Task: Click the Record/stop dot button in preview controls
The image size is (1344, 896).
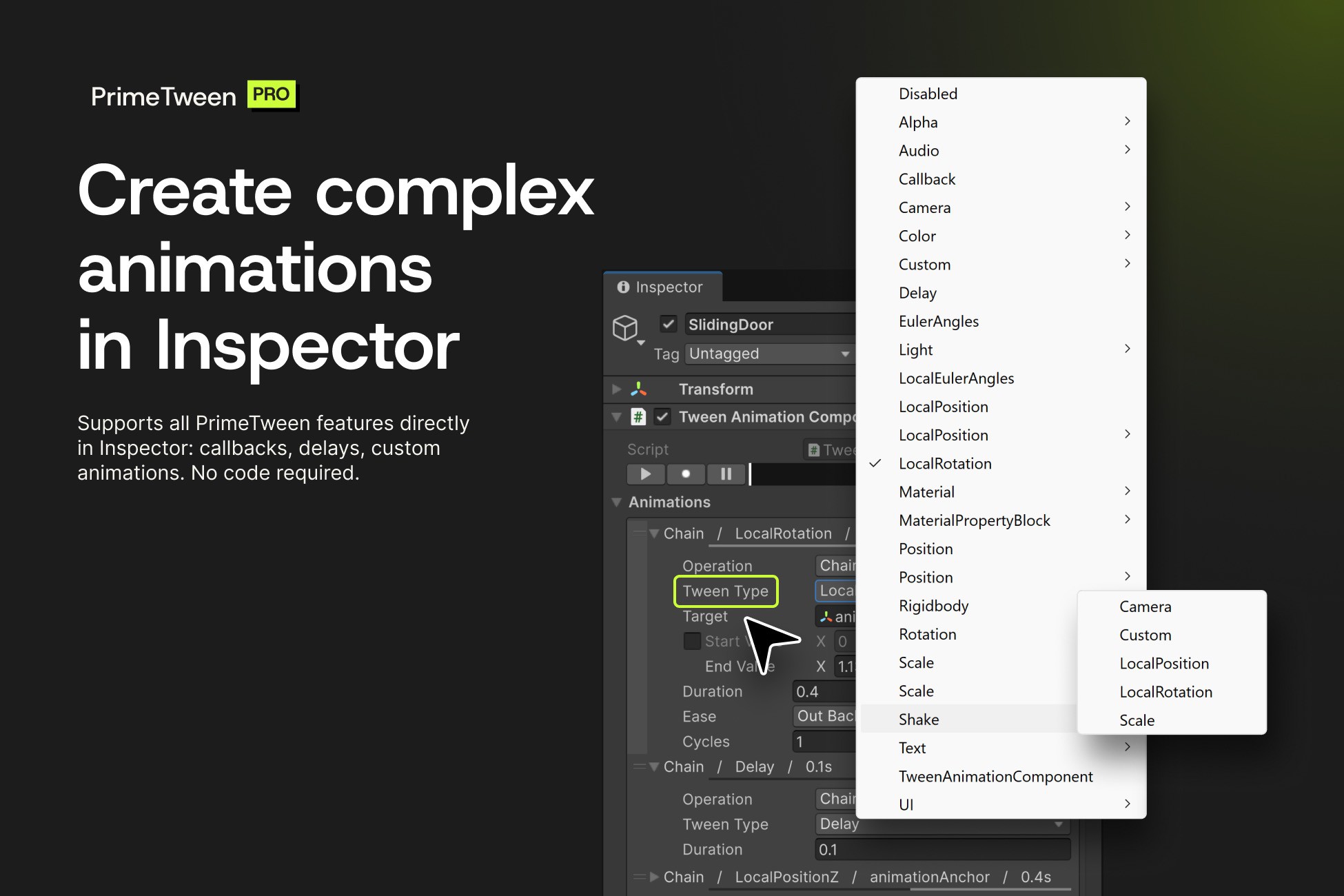Action: (x=686, y=474)
